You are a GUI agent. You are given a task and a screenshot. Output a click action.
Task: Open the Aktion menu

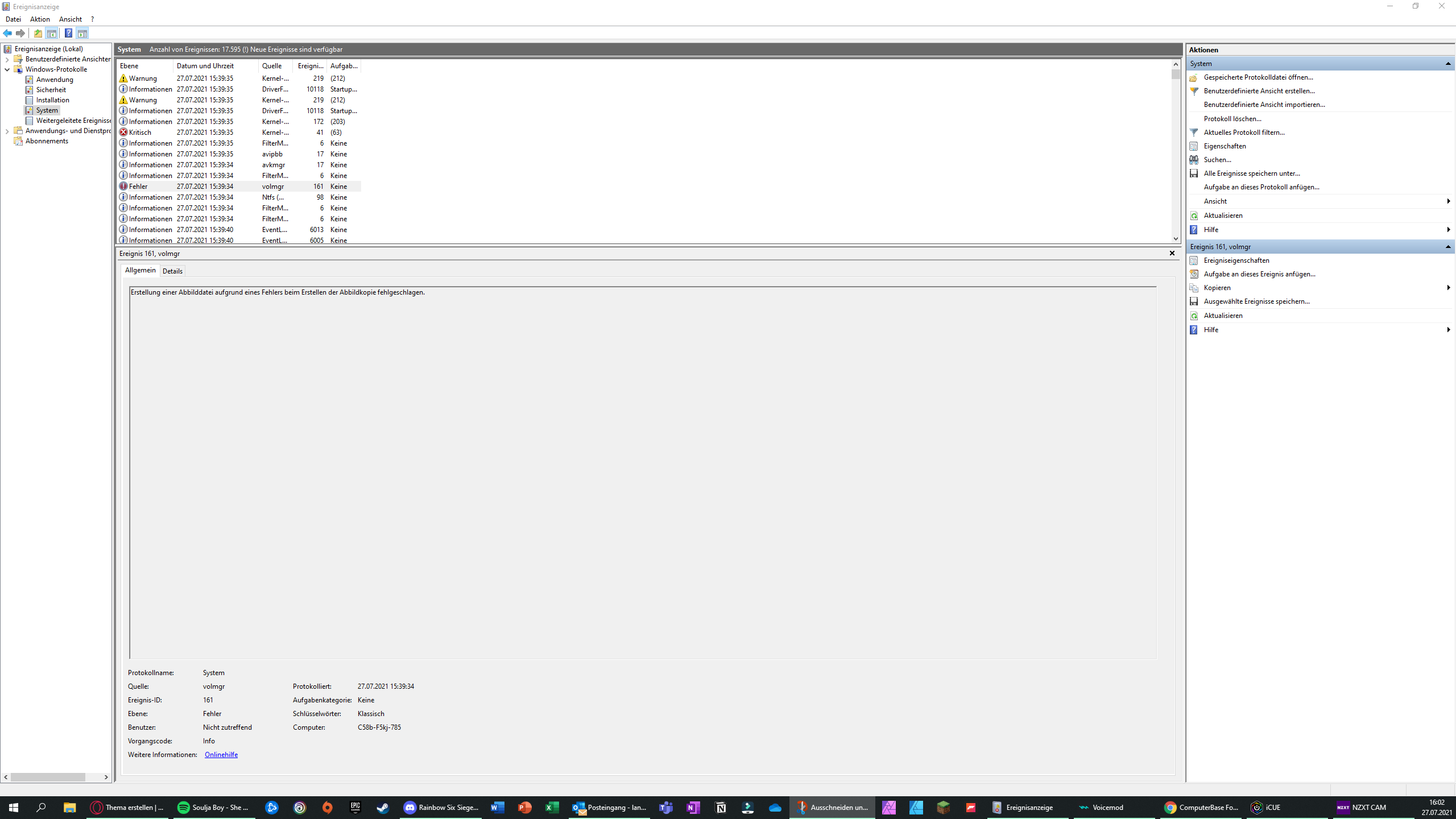point(40,19)
